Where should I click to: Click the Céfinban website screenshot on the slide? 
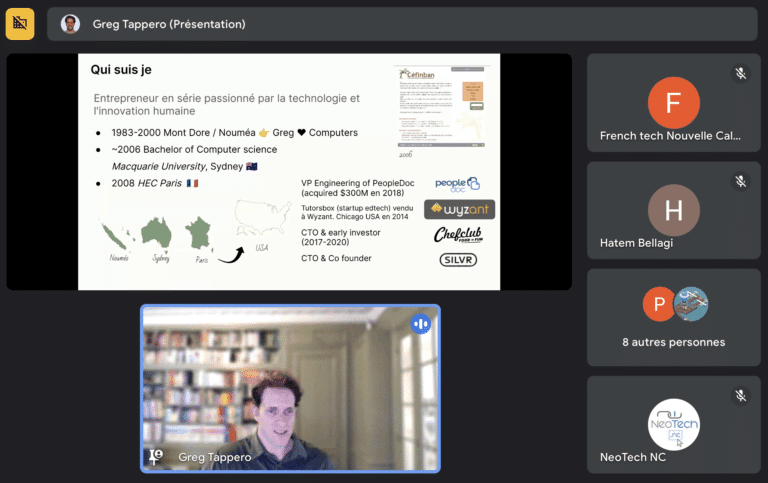pos(441,106)
